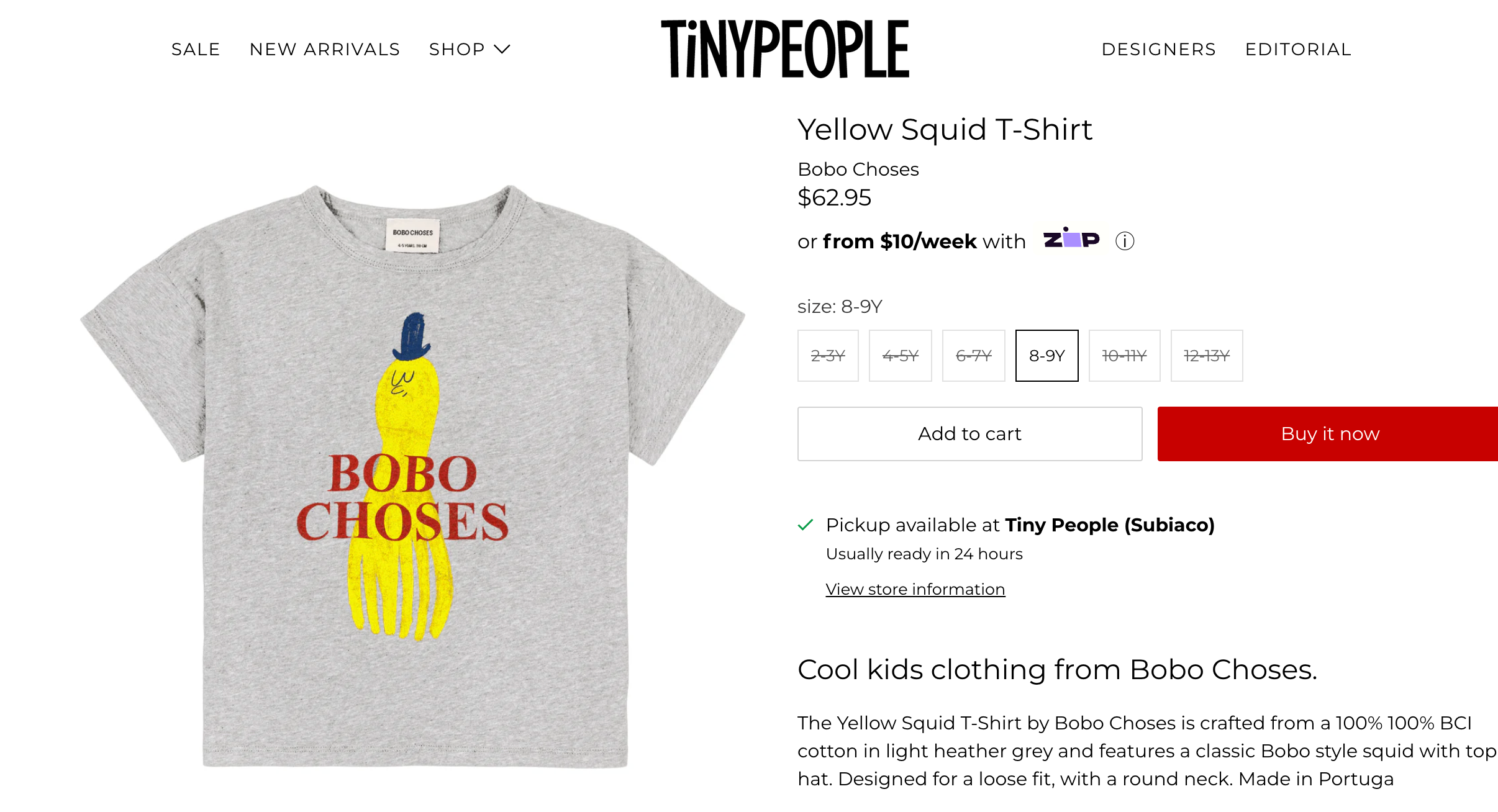This screenshot has width=1498, height=812.
Task: Select size 4-5Y option
Action: pyautogui.click(x=901, y=356)
